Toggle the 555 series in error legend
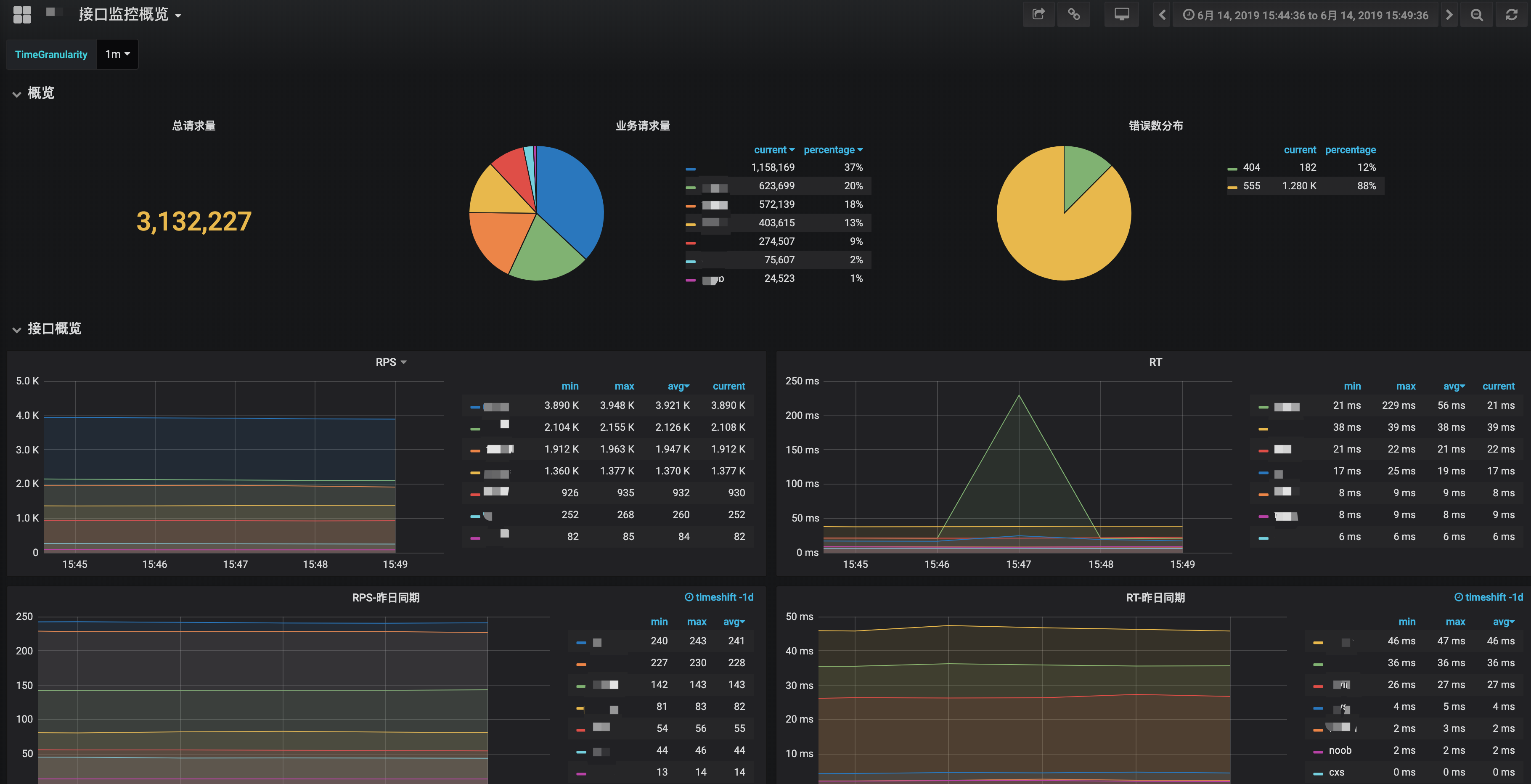The image size is (1531, 784). click(x=1251, y=186)
